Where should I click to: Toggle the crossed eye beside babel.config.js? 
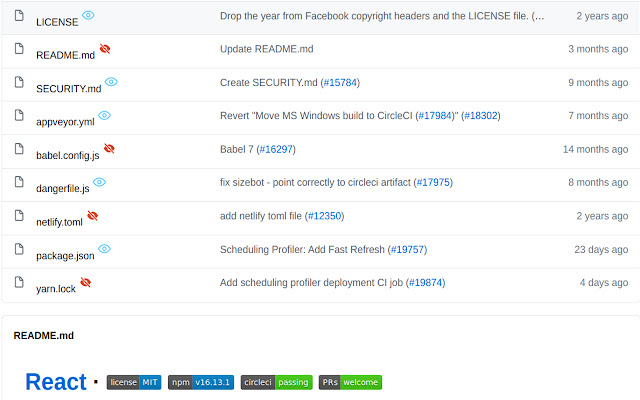(109, 148)
